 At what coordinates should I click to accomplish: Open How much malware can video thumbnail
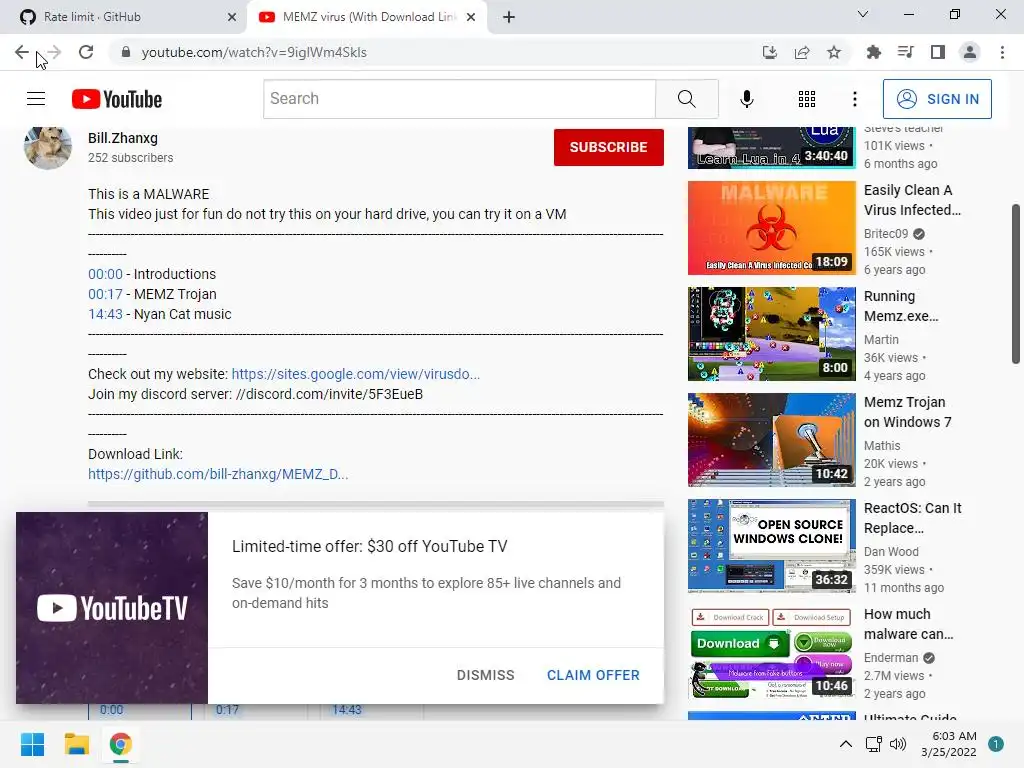[771, 652]
